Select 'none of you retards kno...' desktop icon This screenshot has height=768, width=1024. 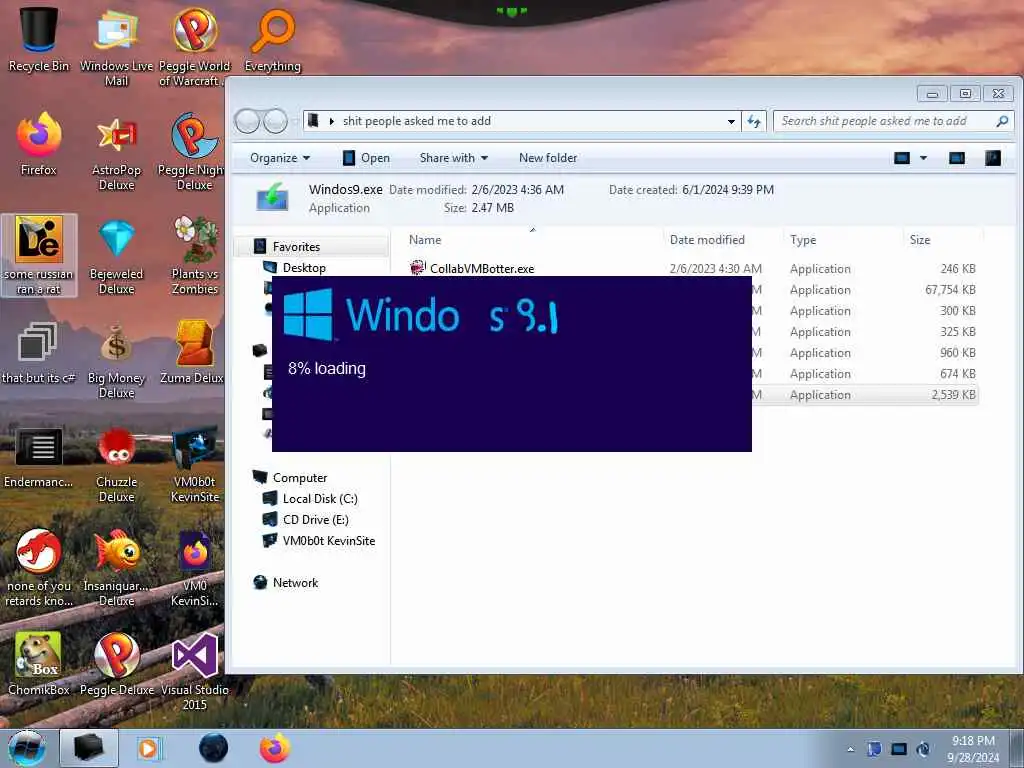coord(39,568)
